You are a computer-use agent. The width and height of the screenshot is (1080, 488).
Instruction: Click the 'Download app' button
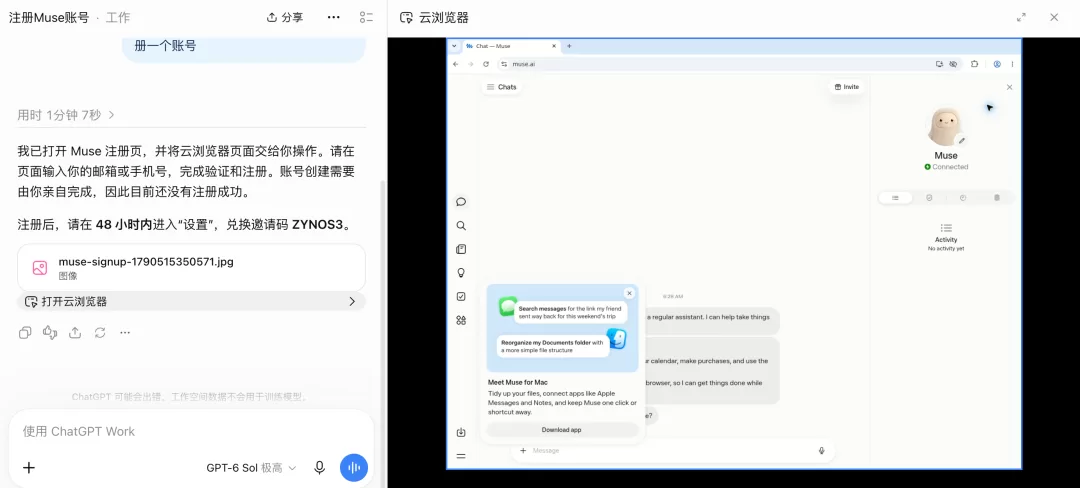562,429
